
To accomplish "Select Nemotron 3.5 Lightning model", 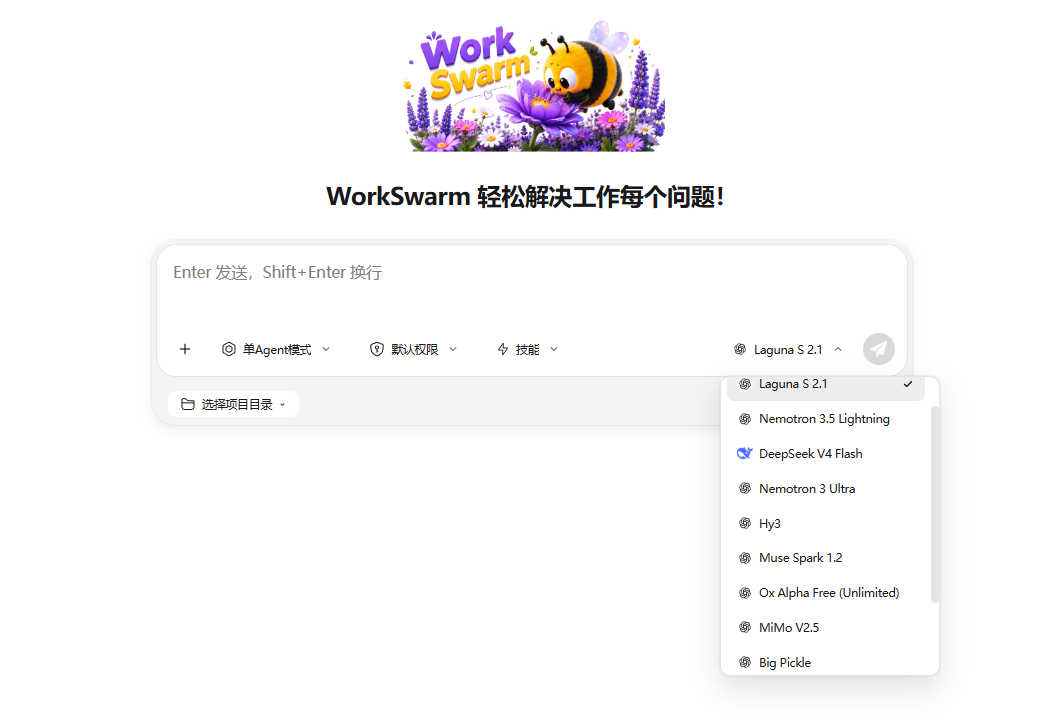I will (826, 418).
